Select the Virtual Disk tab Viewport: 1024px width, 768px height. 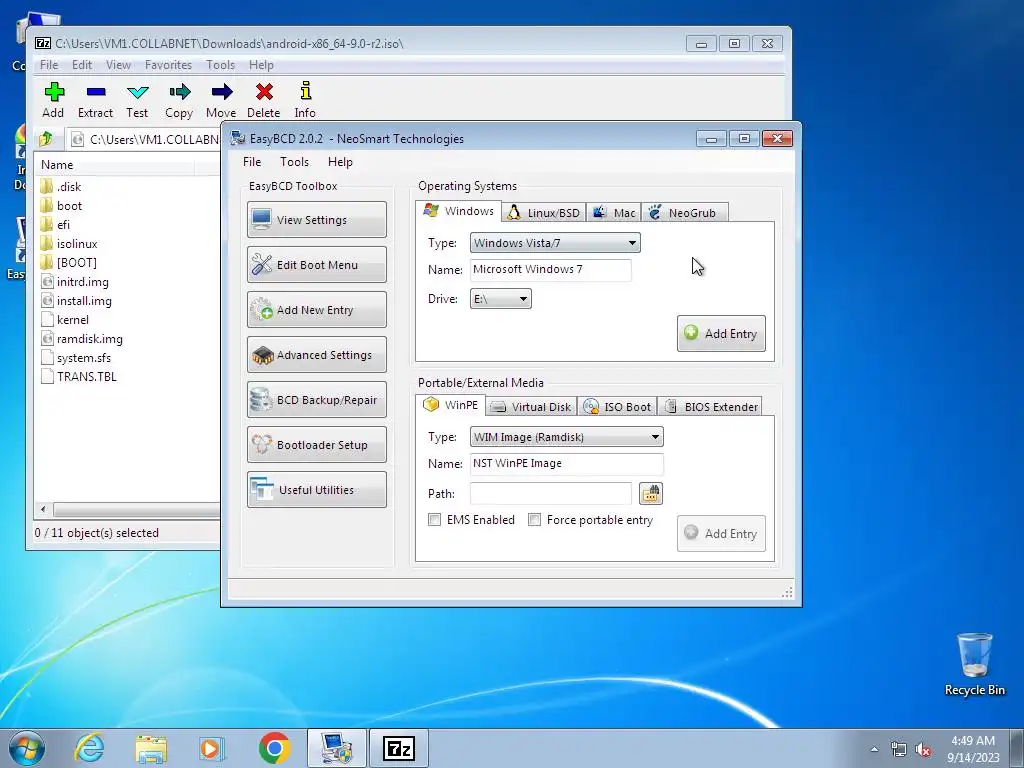pyautogui.click(x=532, y=407)
